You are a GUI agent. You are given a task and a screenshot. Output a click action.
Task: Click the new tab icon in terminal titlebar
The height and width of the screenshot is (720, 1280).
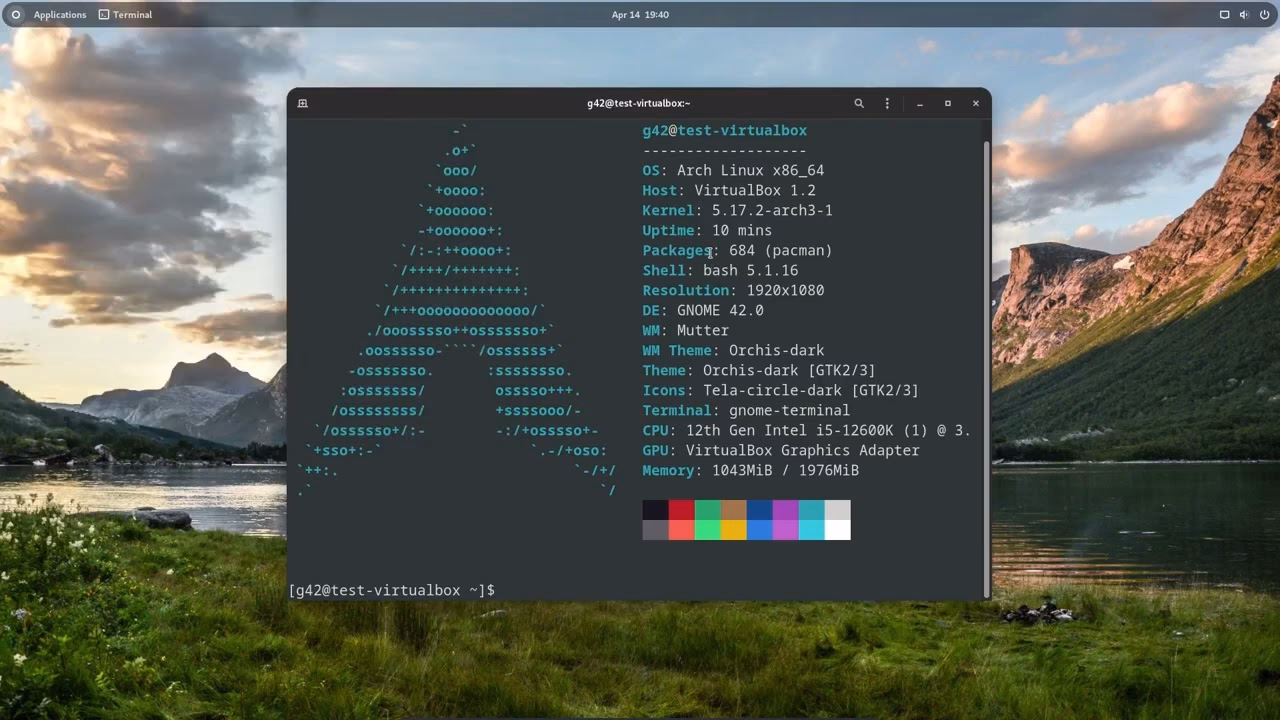[303, 103]
